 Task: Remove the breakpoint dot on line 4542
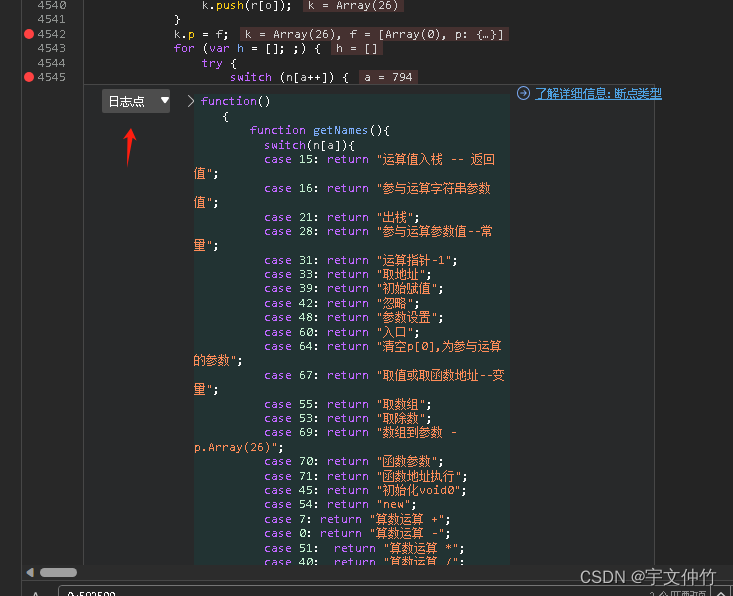29,34
